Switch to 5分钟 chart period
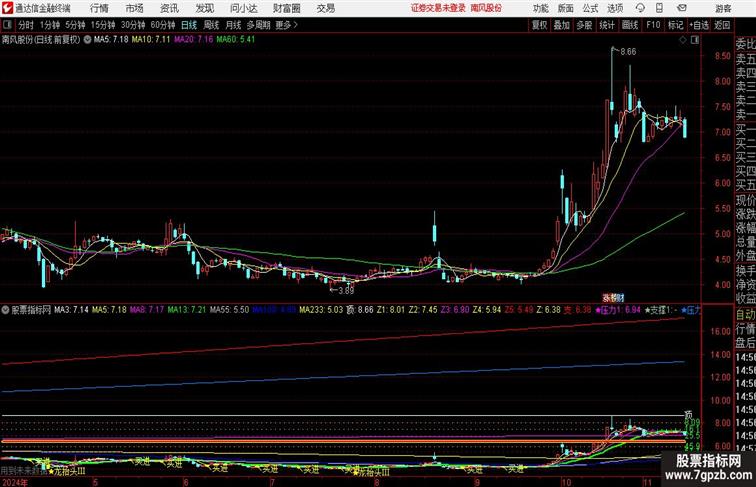The image size is (756, 487). [x=75, y=25]
